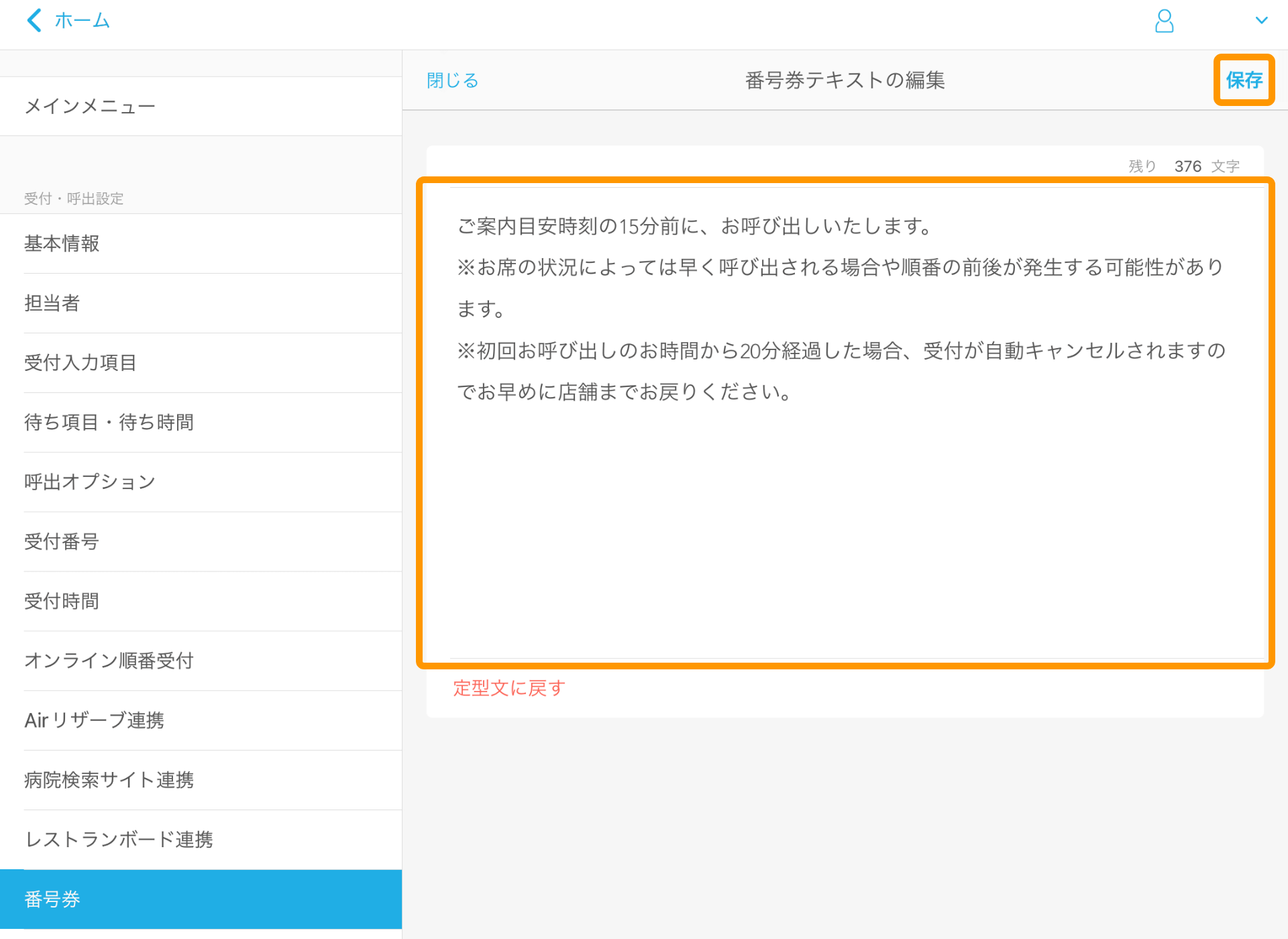Select the highlighted 番号券 menu item

[x=52, y=899]
